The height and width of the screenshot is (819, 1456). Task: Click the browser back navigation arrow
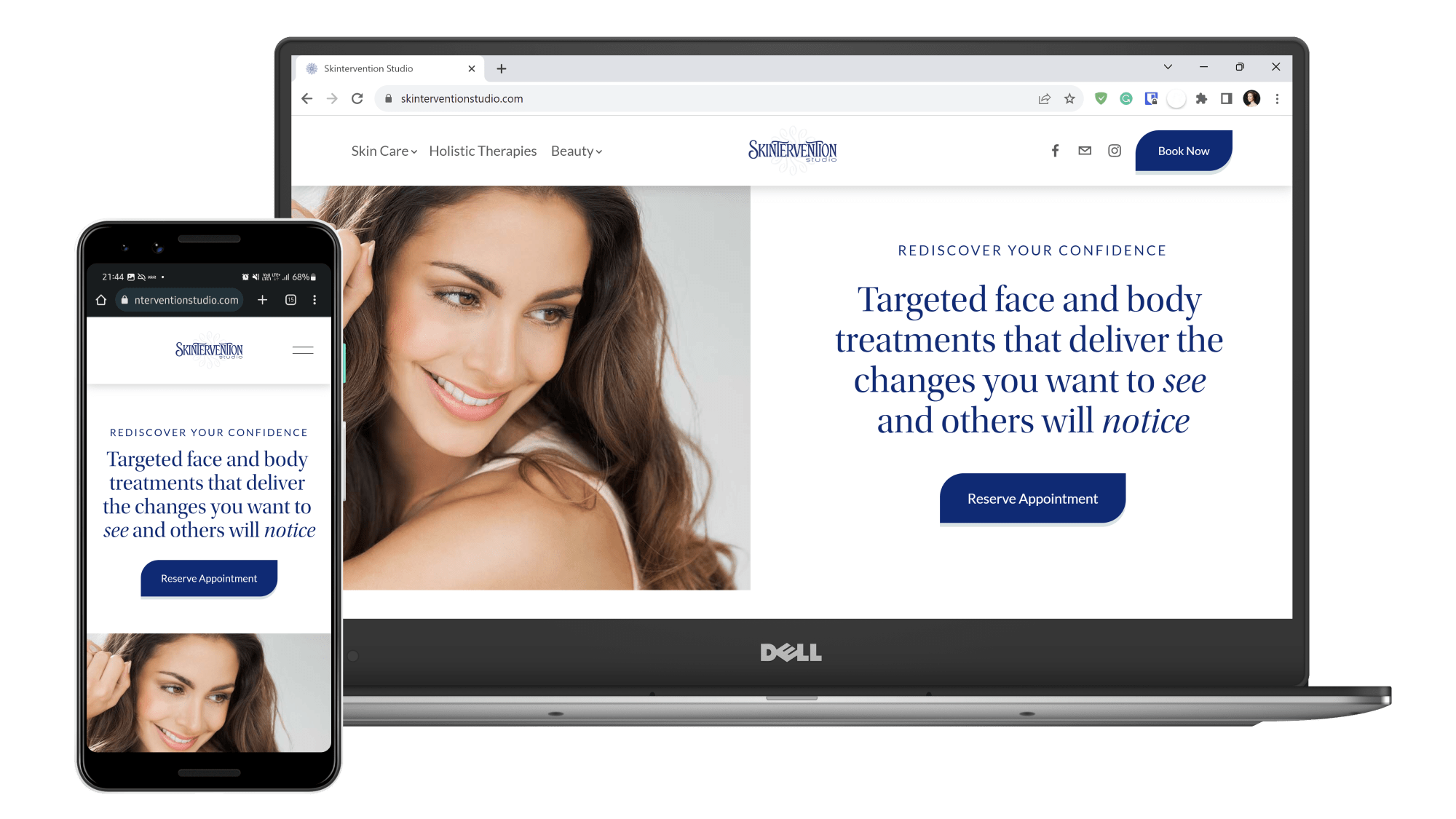tap(306, 98)
